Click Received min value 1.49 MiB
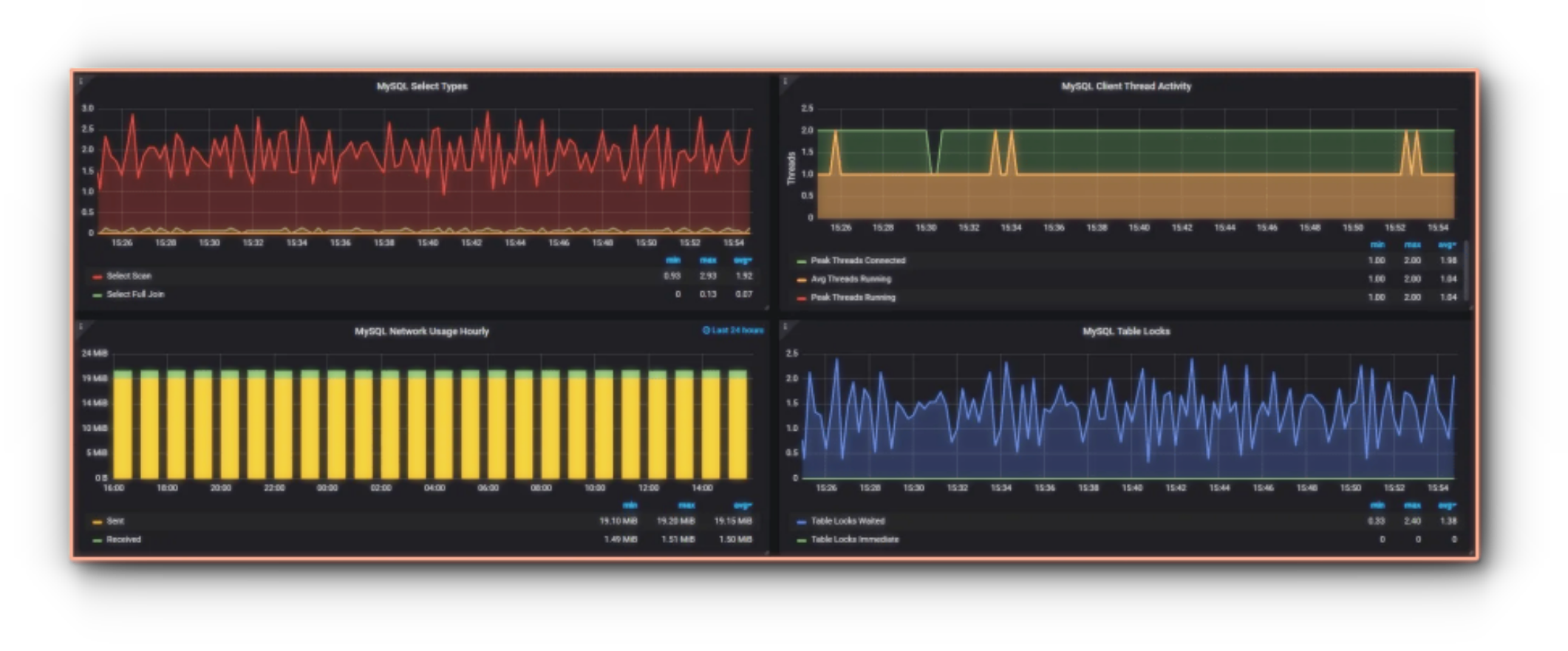1568x651 pixels. (621, 539)
